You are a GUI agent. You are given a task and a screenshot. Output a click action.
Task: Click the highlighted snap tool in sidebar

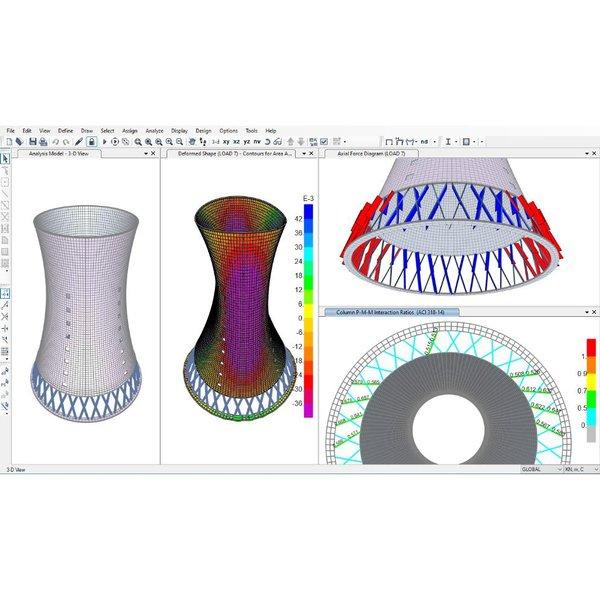coord(5,293)
